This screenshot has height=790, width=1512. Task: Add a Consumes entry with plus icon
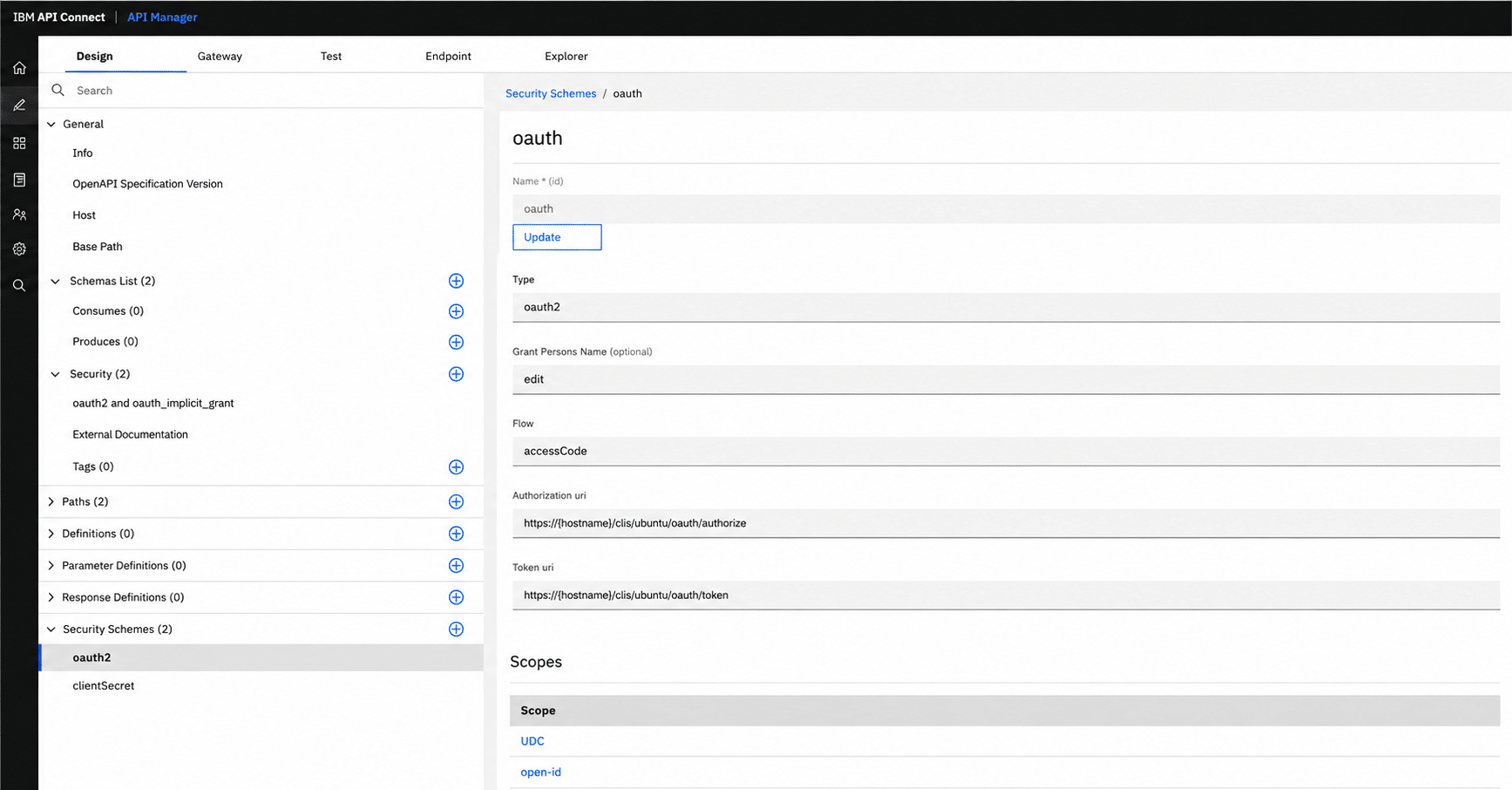pyautogui.click(x=456, y=311)
